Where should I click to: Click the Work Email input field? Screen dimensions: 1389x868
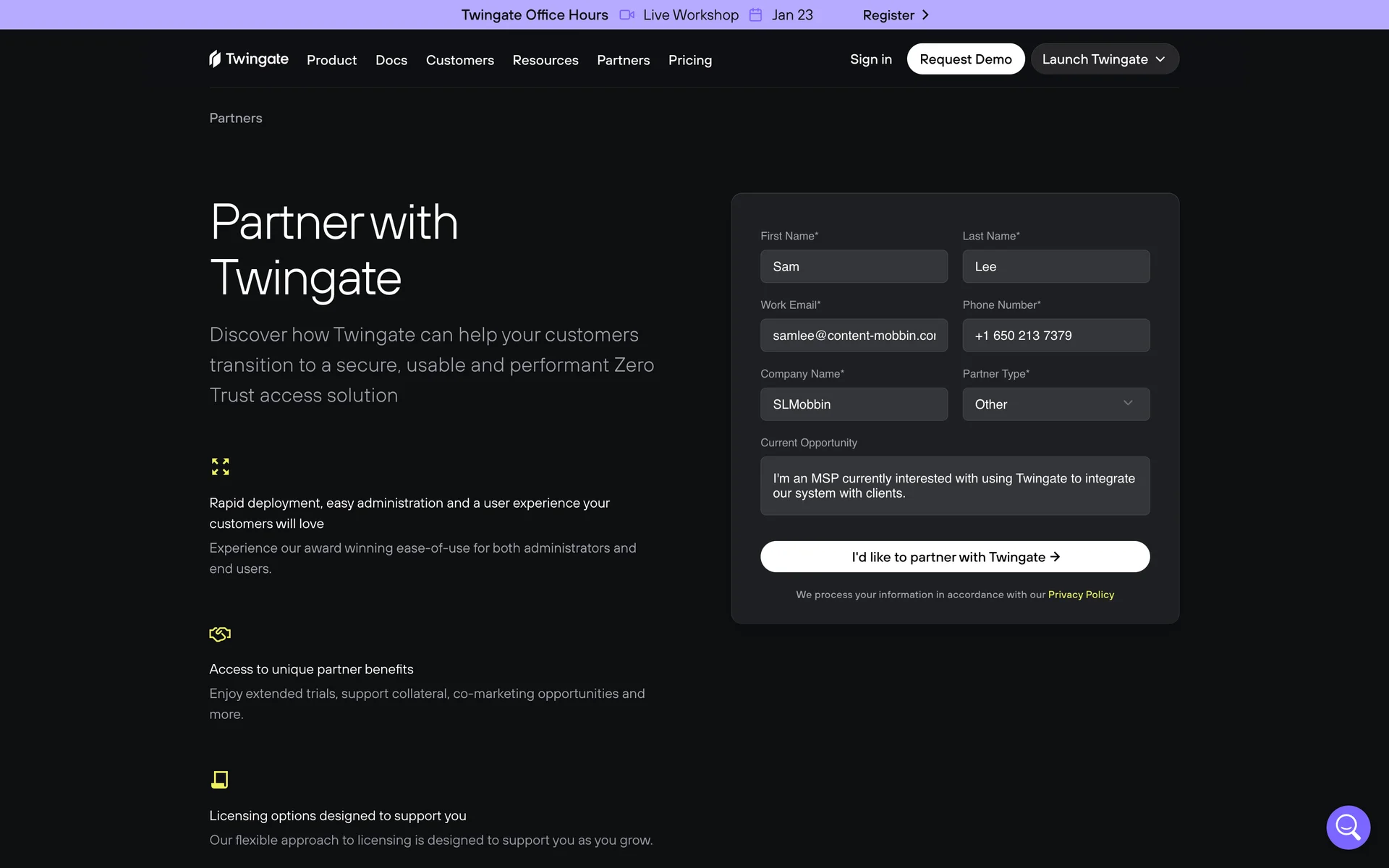(854, 336)
